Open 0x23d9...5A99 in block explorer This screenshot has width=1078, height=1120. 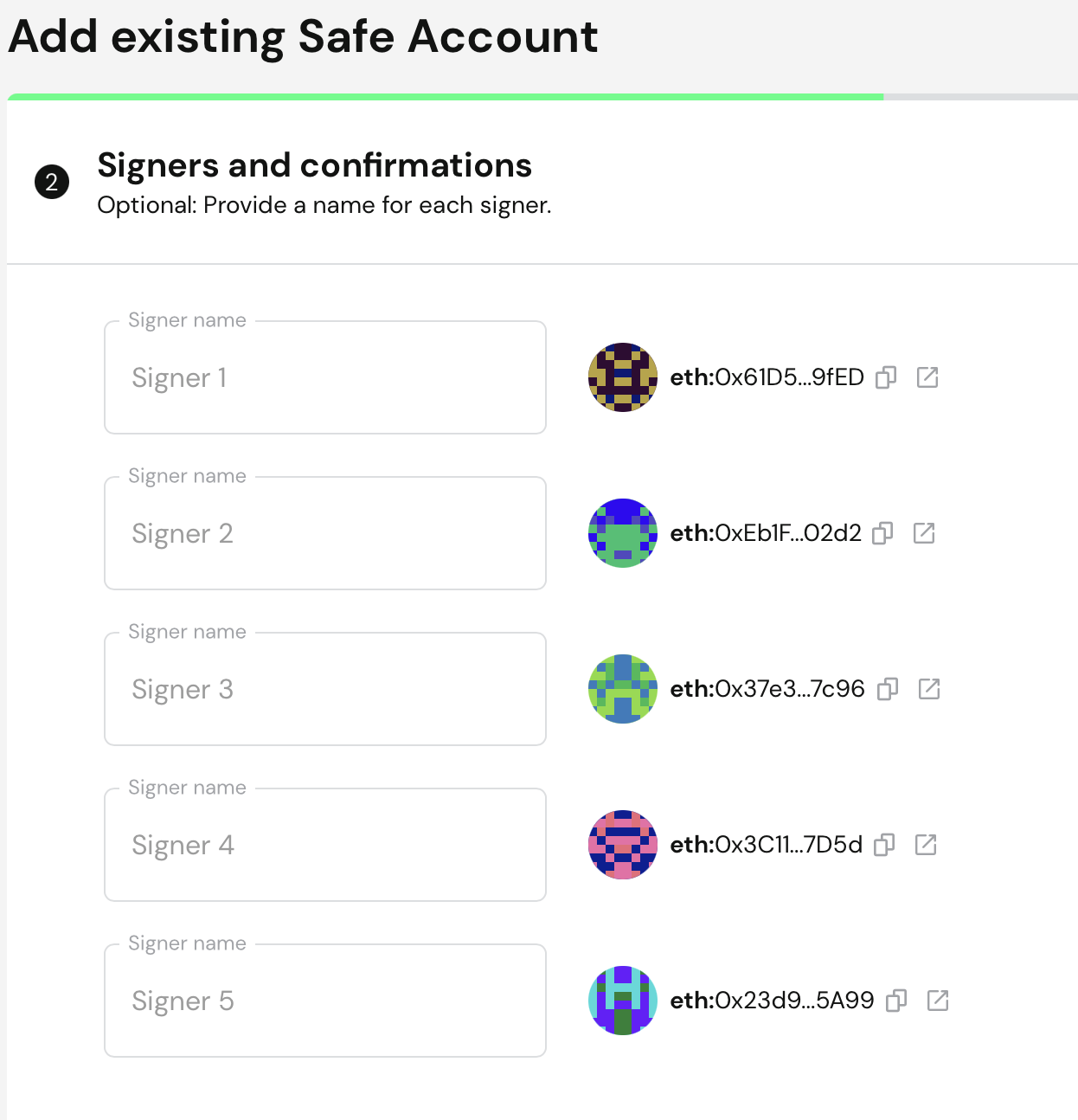938,1001
